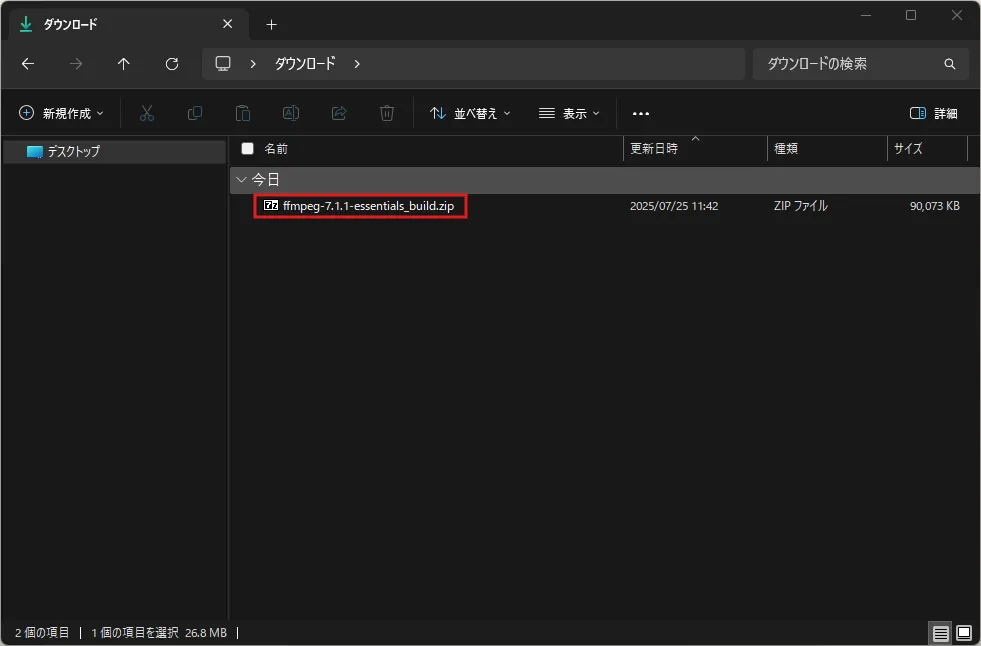
Task: Switch to details list view in status bar
Action: [940, 633]
